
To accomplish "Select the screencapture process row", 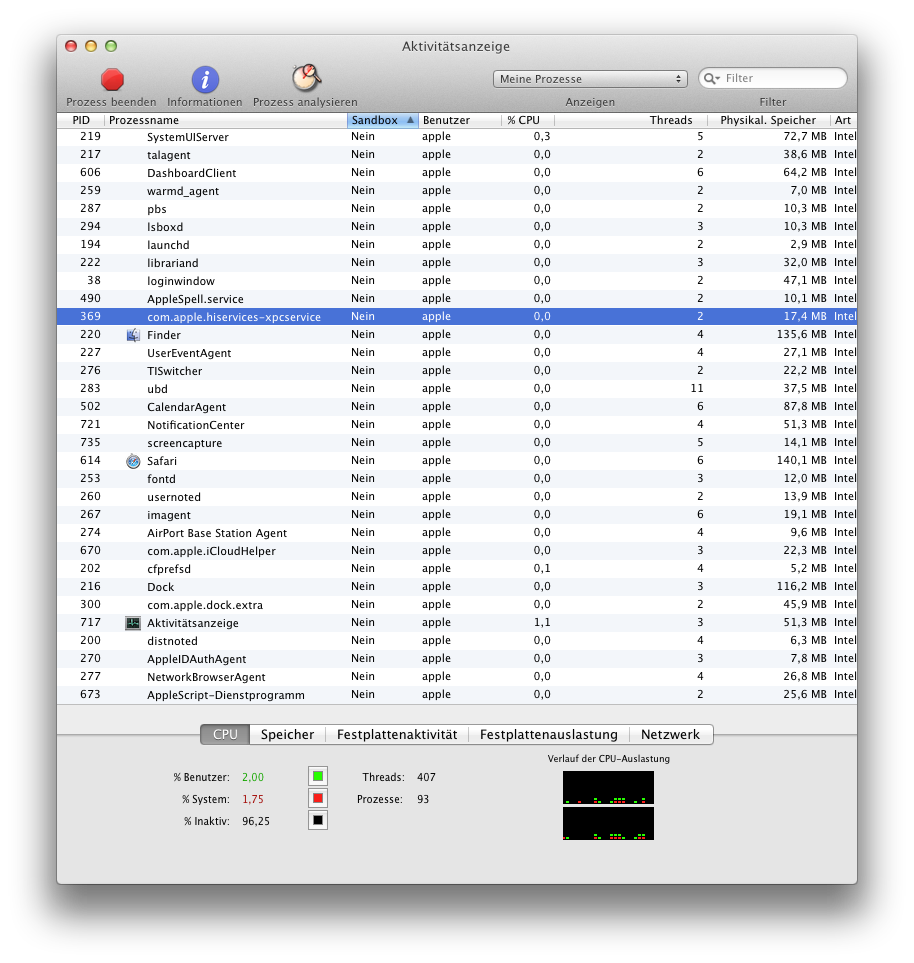I will pos(457,443).
